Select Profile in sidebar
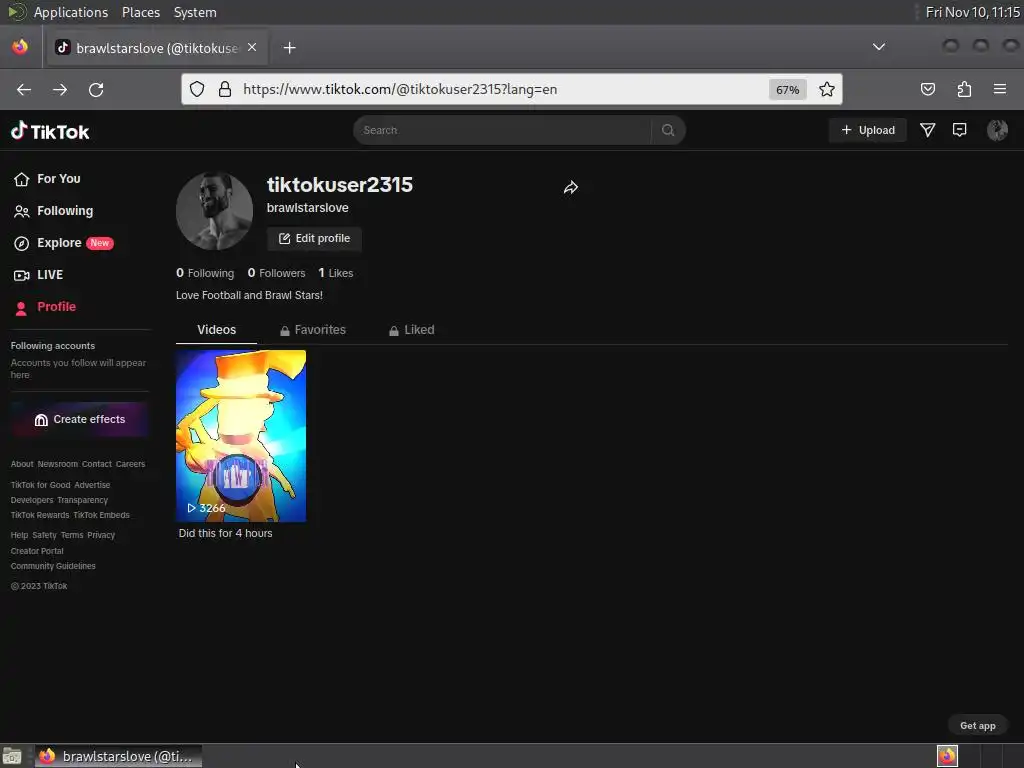 click(45, 307)
